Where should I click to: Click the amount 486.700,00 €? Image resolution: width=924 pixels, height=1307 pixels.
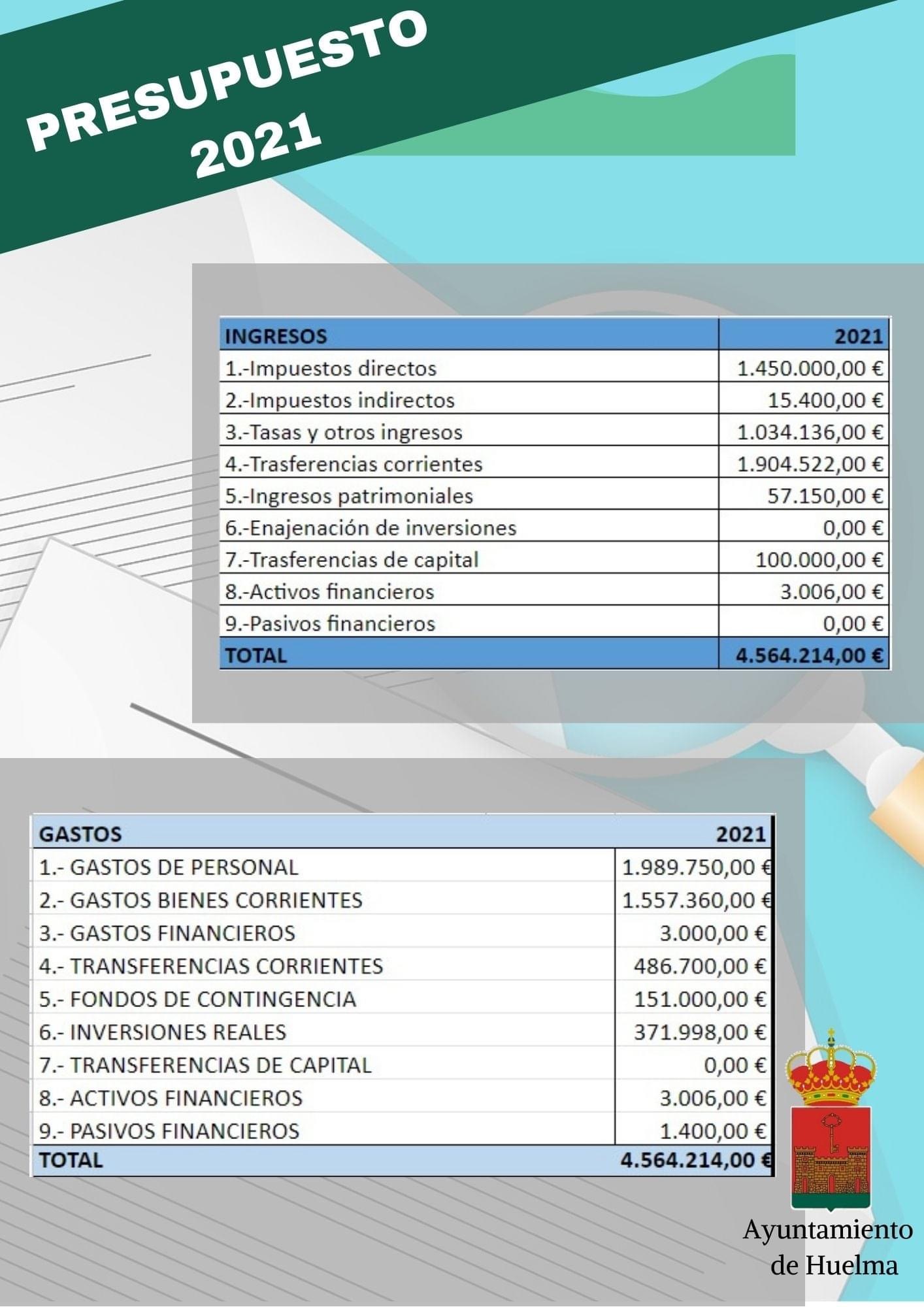pyautogui.click(x=700, y=966)
